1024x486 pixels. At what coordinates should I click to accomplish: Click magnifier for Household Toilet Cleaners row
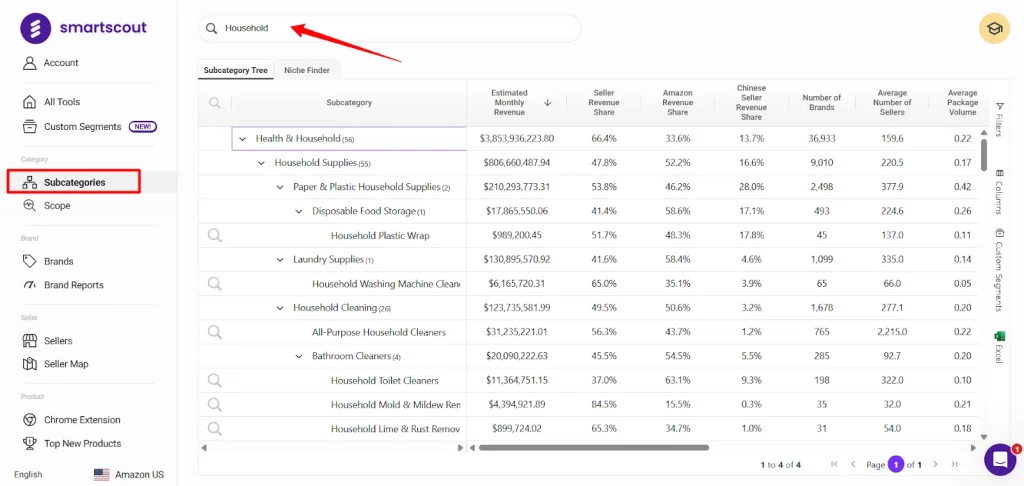point(215,380)
